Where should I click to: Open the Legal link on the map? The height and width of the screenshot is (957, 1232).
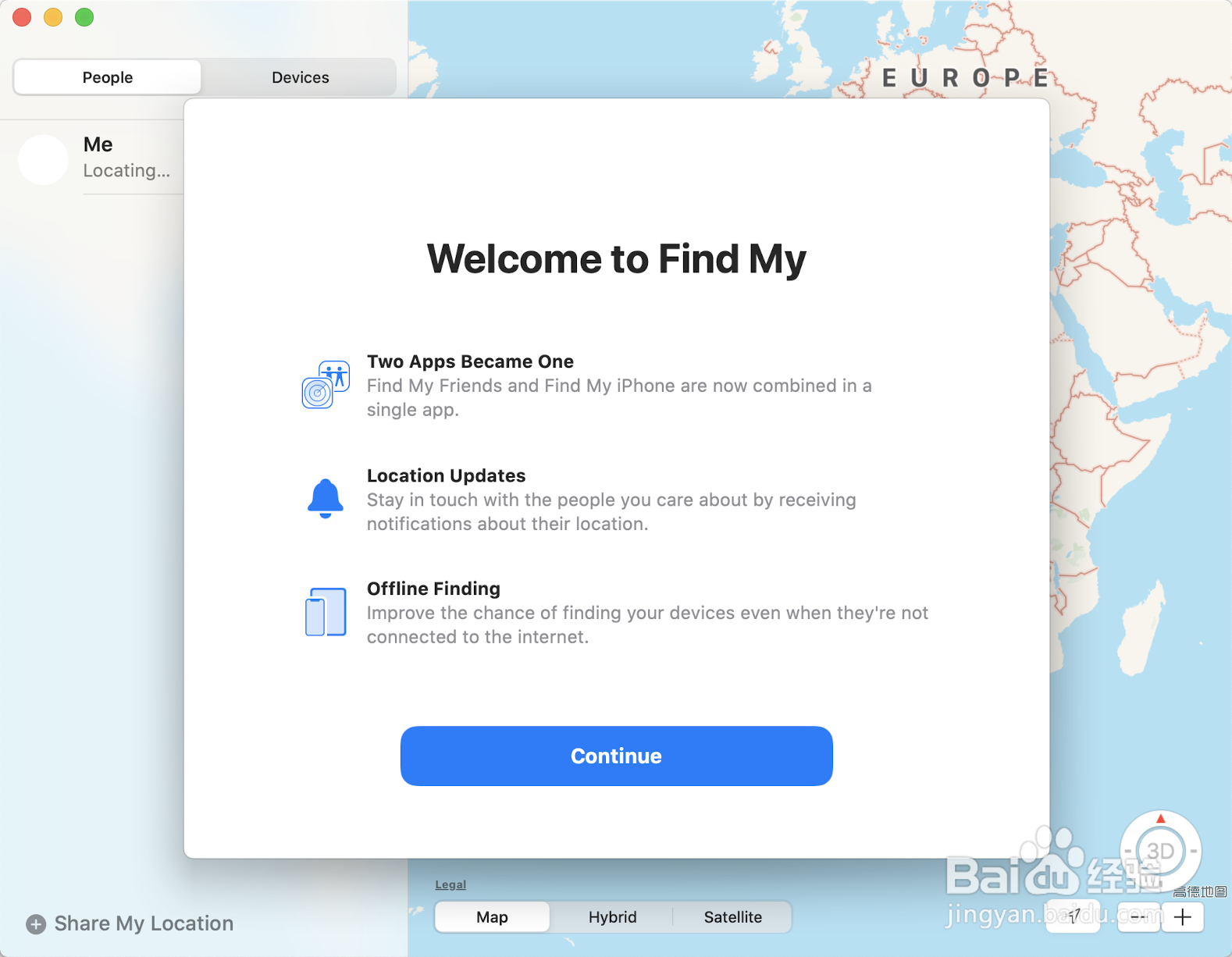(x=450, y=884)
